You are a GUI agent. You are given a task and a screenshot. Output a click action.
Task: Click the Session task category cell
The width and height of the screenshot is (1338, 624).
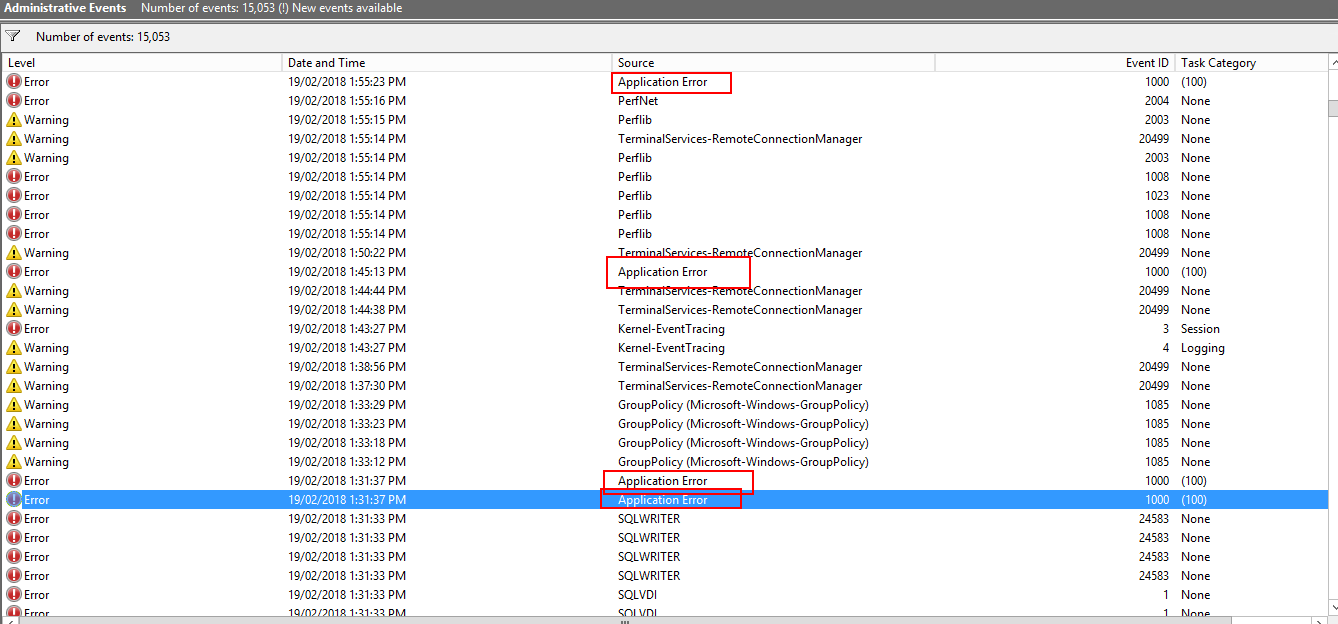tap(1200, 329)
